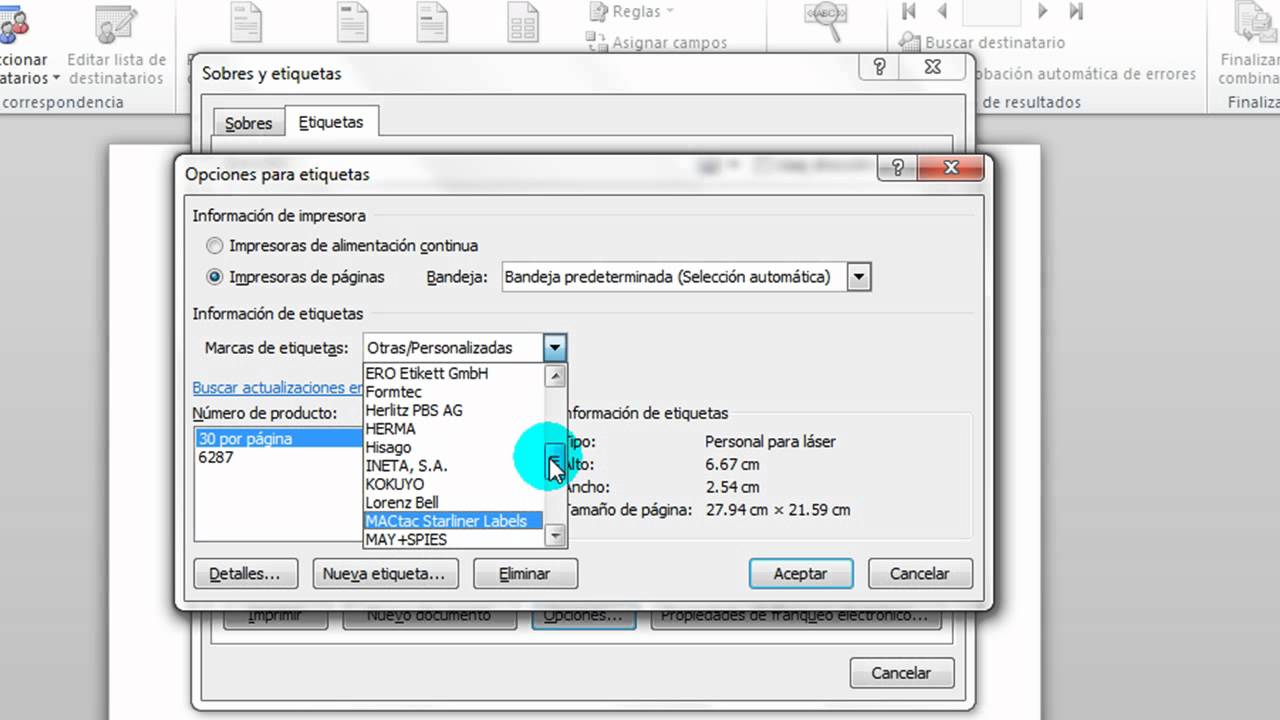Image resolution: width=1280 pixels, height=720 pixels.
Task: Go to the first record arrow
Action: (909, 12)
